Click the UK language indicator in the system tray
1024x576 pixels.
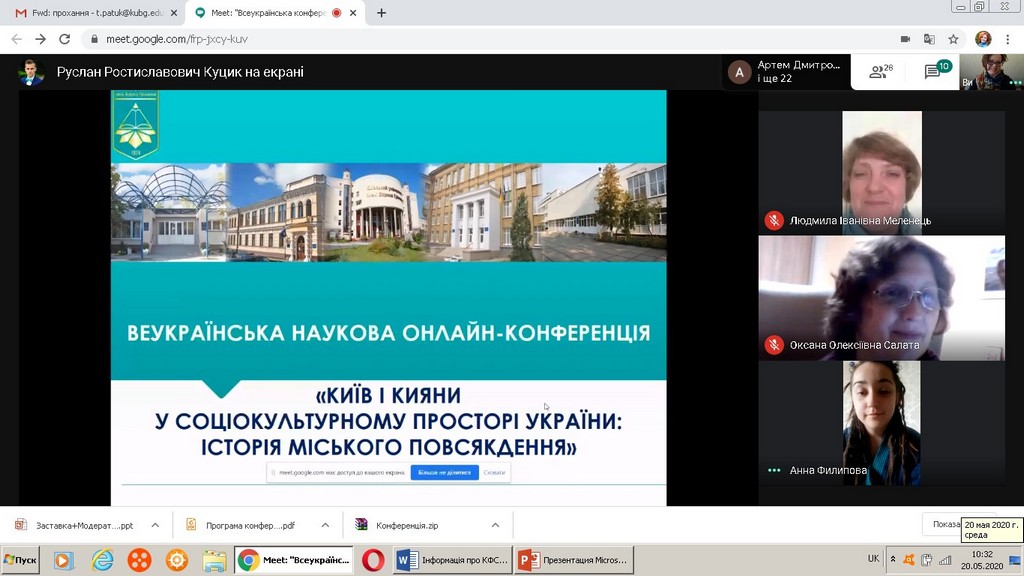click(872, 559)
